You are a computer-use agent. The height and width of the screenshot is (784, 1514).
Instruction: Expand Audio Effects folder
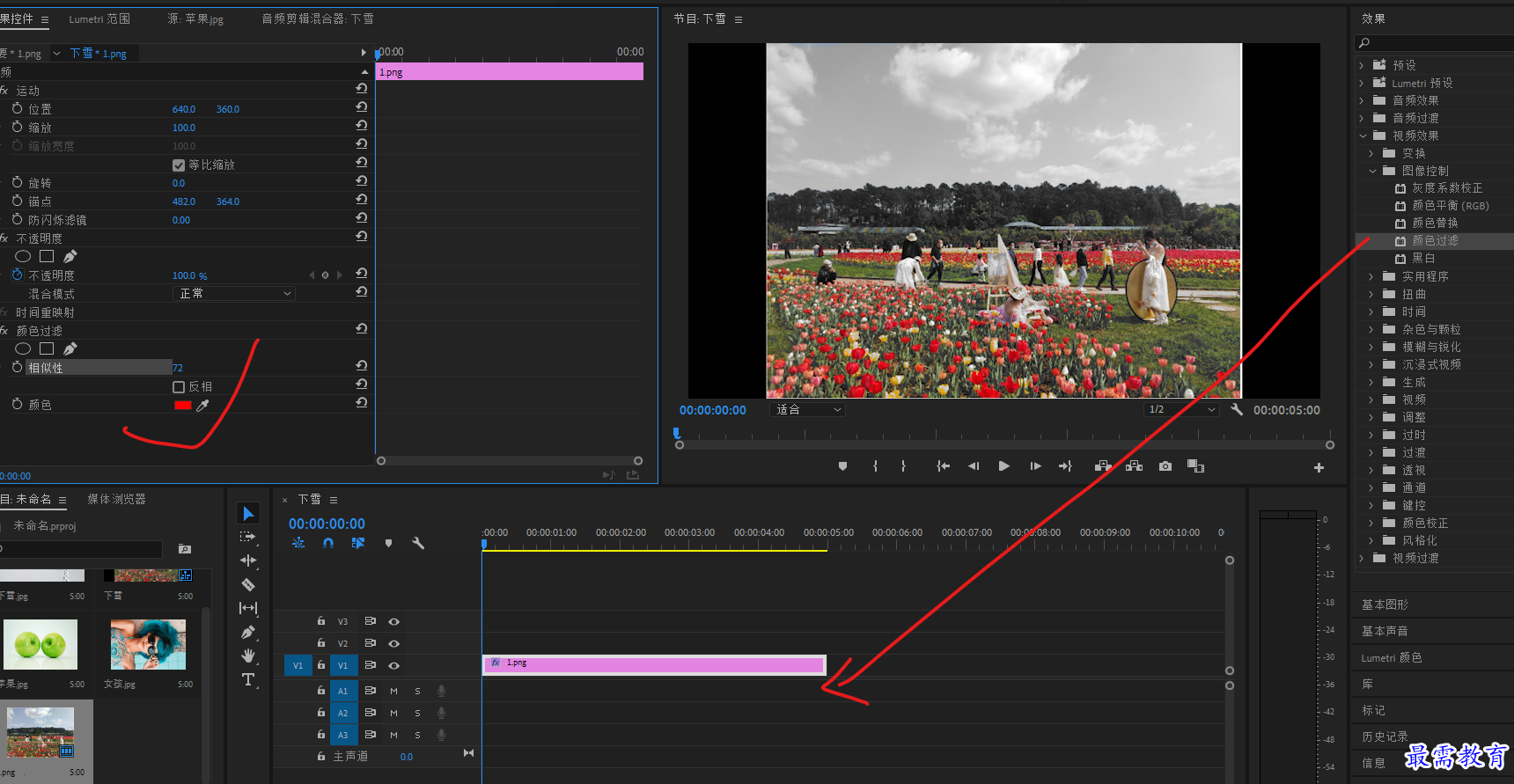click(1361, 100)
